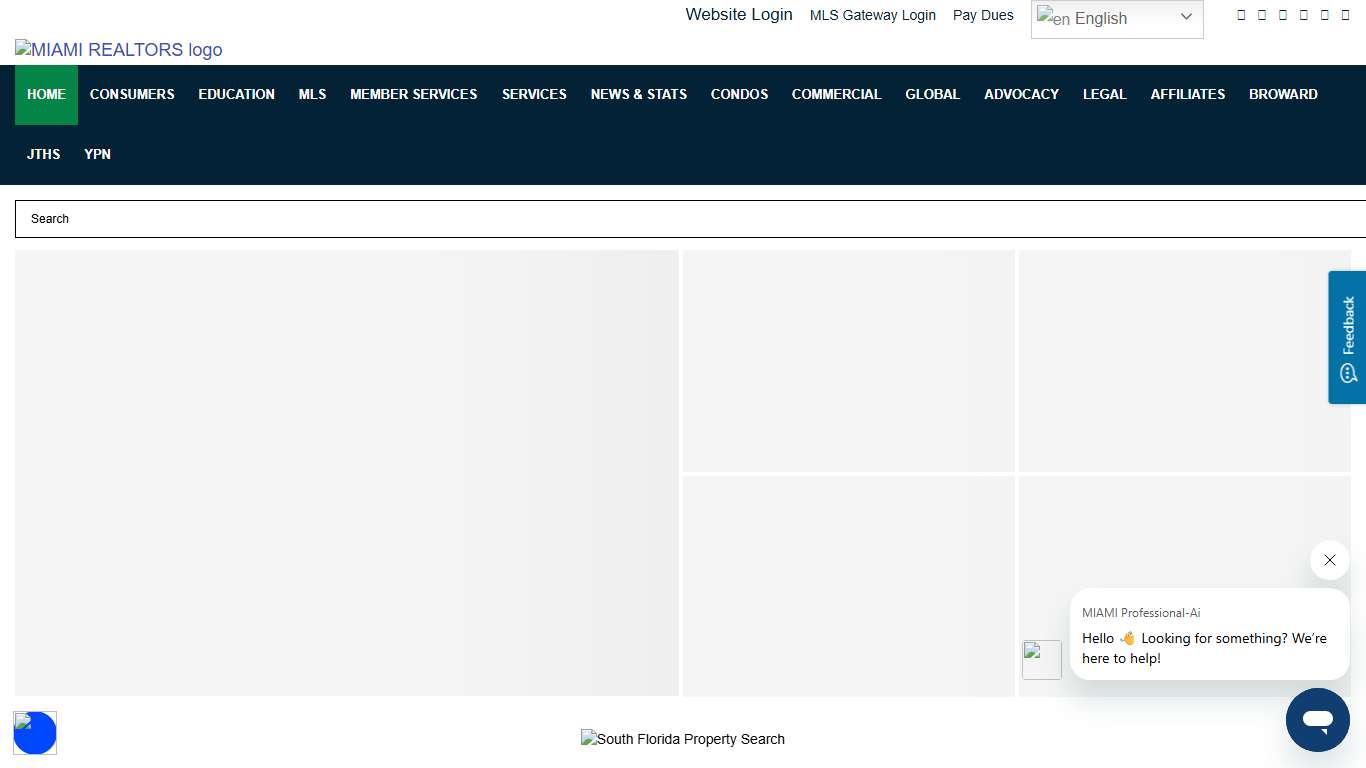Image resolution: width=1366 pixels, height=768 pixels.
Task: Open the Education menu
Action: [x=236, y=94]
